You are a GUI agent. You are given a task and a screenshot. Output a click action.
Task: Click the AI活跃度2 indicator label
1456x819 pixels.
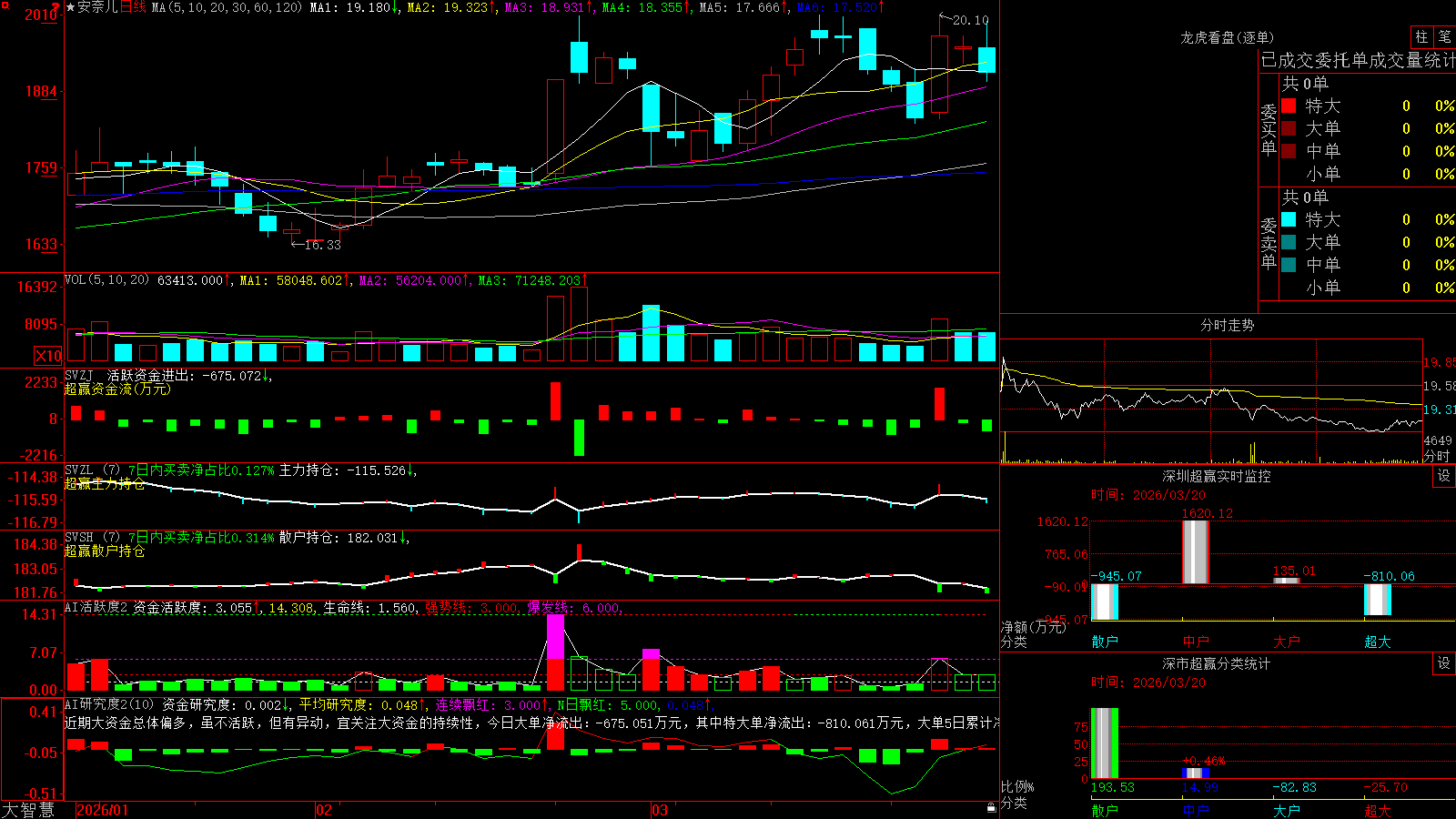coord(96,607)
